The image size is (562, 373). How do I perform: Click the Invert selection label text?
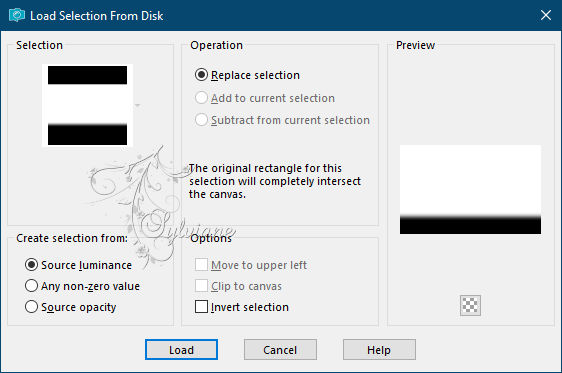(250, 307)
